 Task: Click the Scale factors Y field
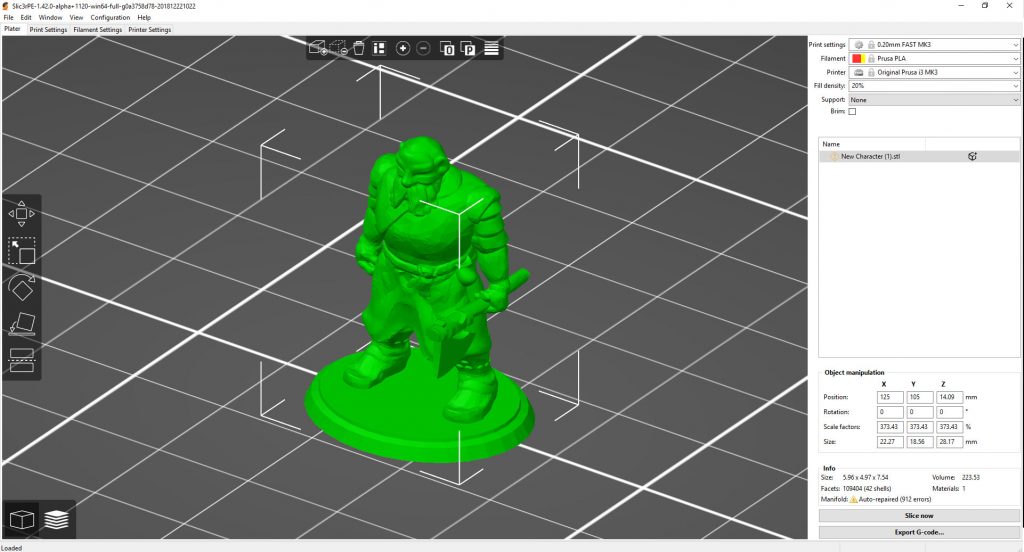click(920, 427)
